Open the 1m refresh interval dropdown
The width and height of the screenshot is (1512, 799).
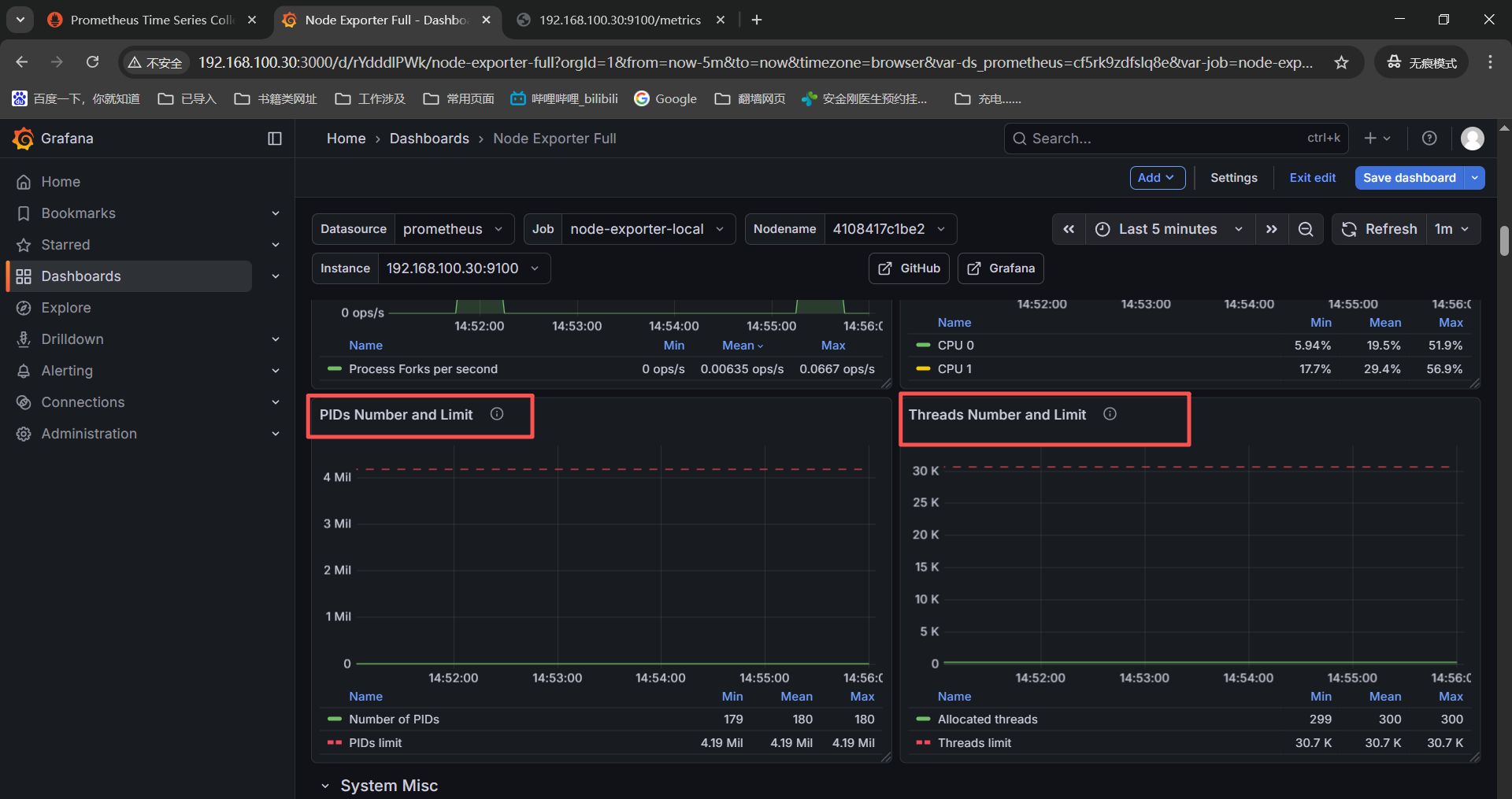(x=1453, y=229)
